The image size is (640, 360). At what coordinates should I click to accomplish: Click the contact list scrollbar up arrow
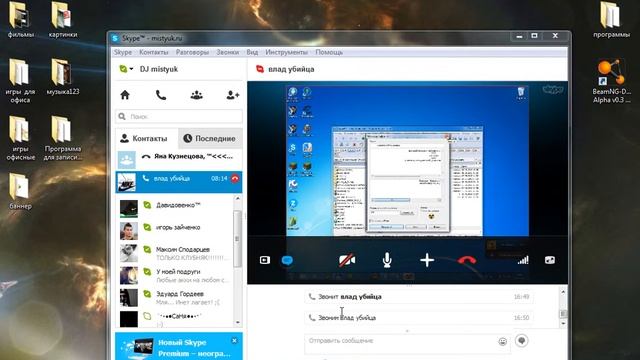[x=238, y=198]
